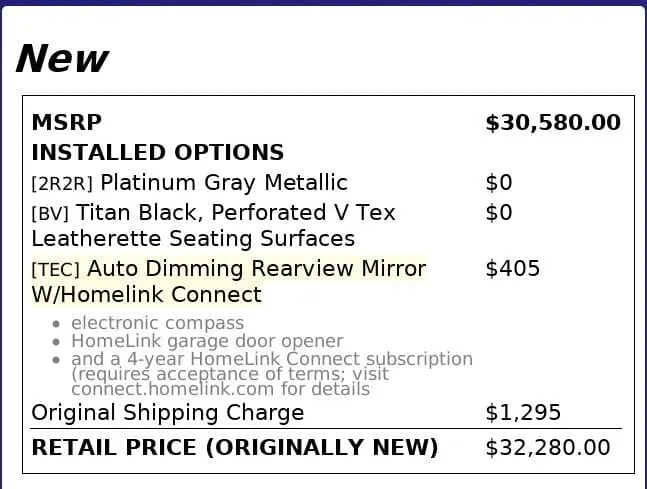
Task: Click the $405 option price
Action: point(512,269)
